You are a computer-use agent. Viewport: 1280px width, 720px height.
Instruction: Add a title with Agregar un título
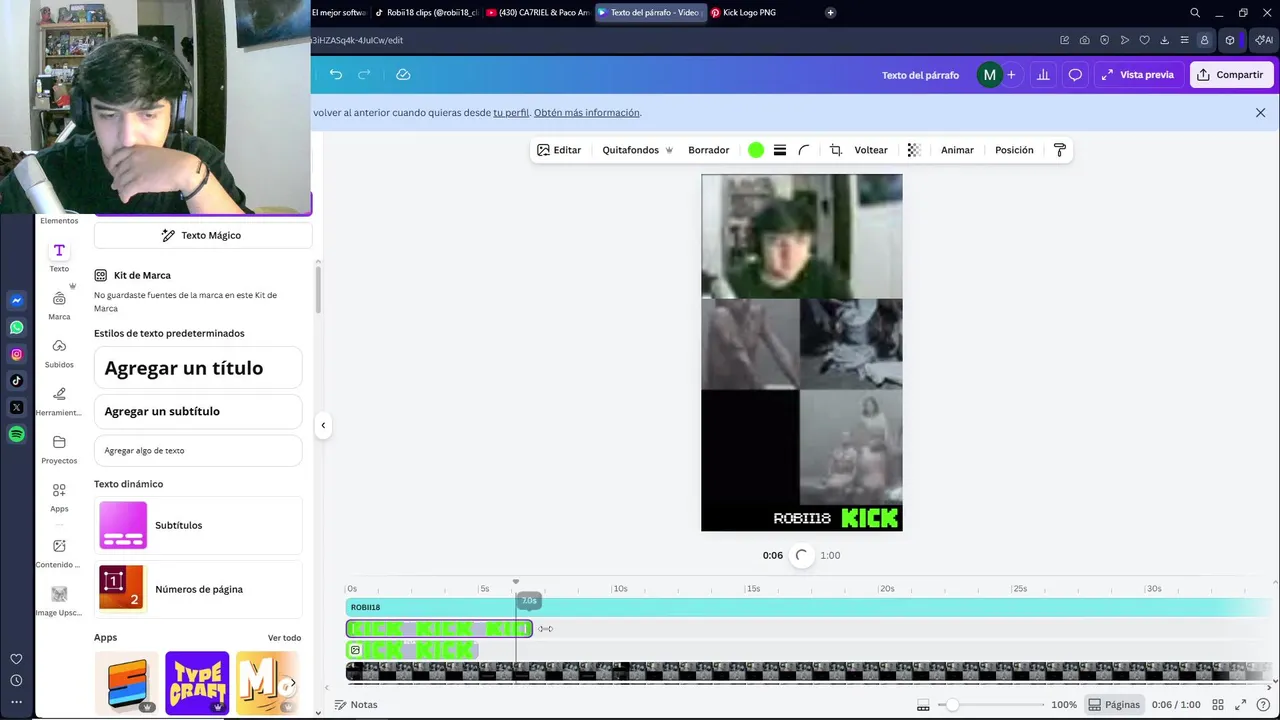coord(198,368)
